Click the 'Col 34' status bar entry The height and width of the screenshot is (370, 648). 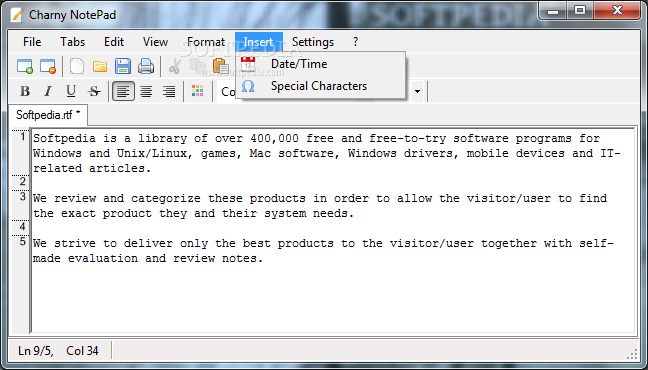(82, 351)
